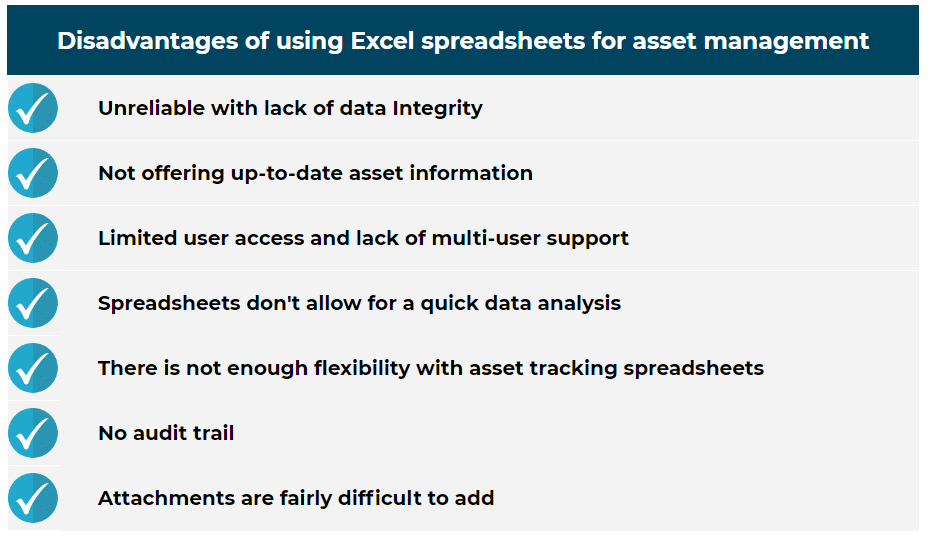Select the checkmark beside 'Limited user access'
Viewport: 930px width, 537px height.
click(33, 238)
